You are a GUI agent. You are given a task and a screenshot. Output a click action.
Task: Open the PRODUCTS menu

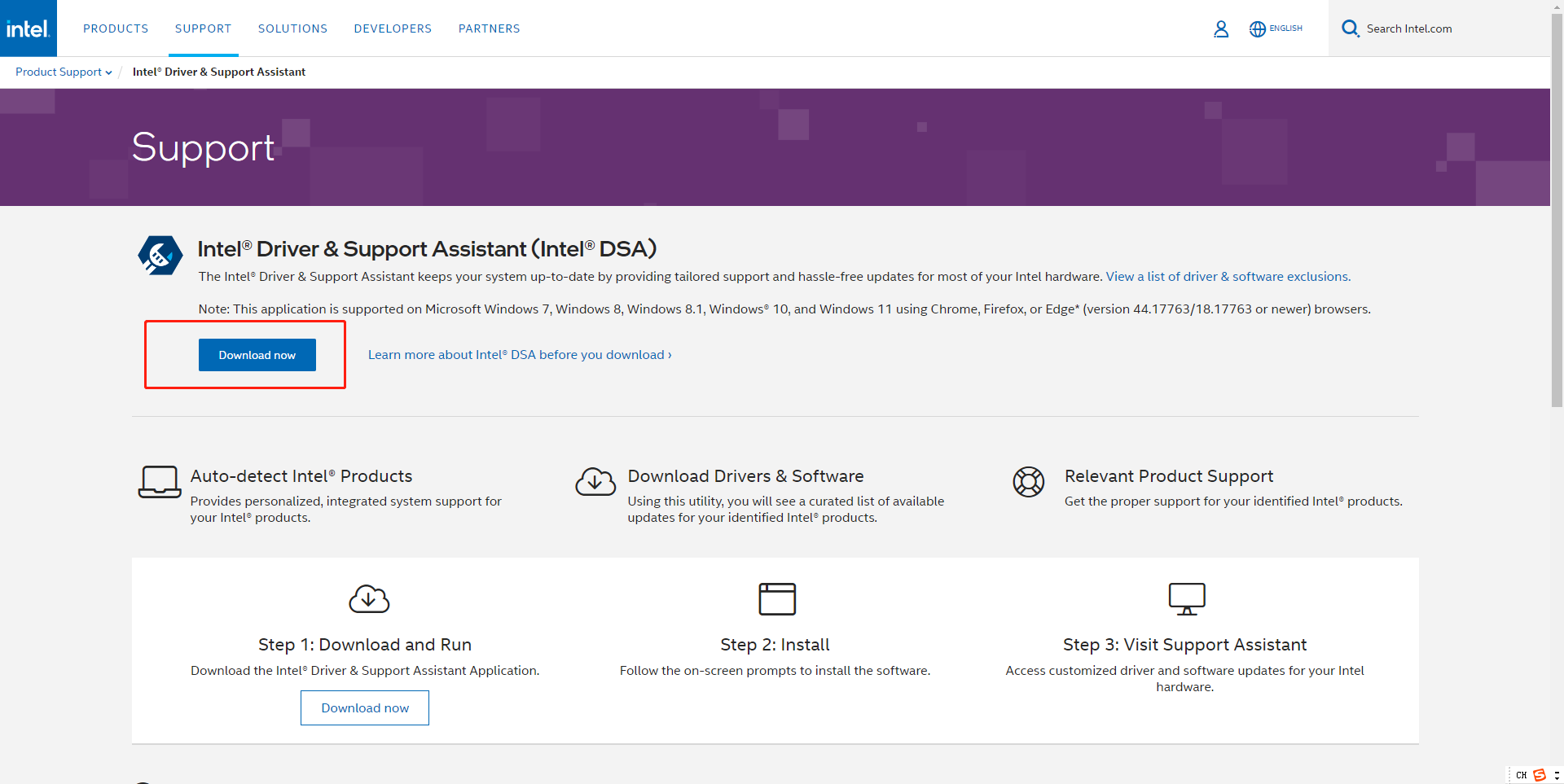click(116, 28)
